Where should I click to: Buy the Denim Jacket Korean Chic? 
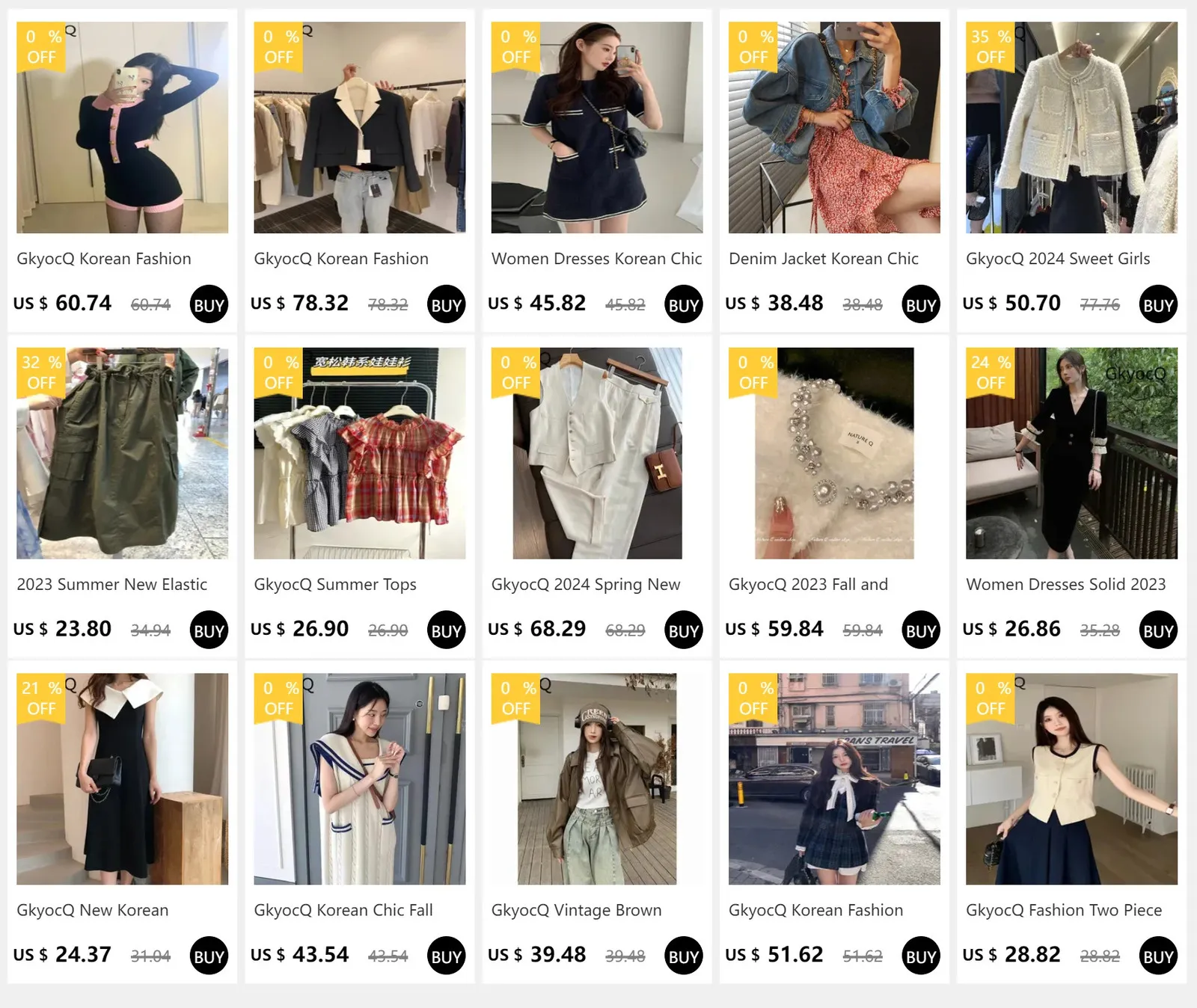click(921, 304)
